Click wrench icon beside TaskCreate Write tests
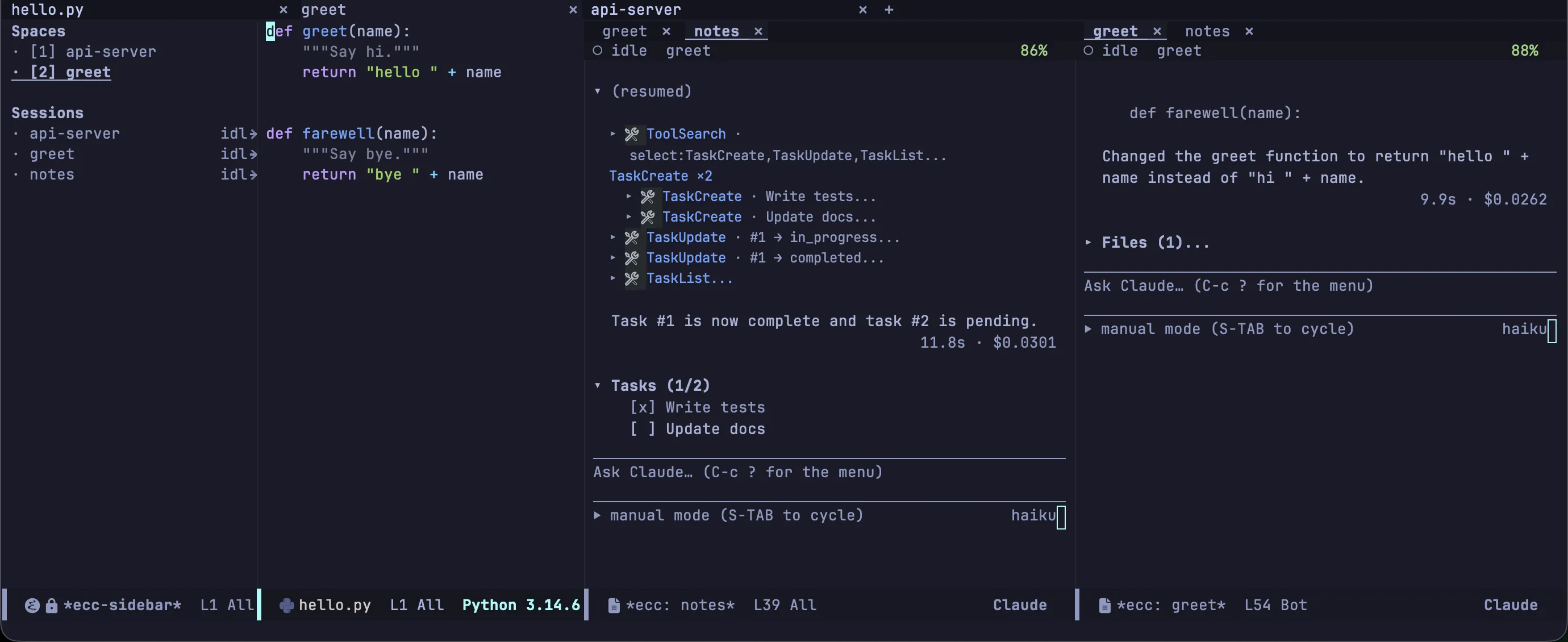Image resolution: width=1568 pixels, height=642 pixels. 648,197
